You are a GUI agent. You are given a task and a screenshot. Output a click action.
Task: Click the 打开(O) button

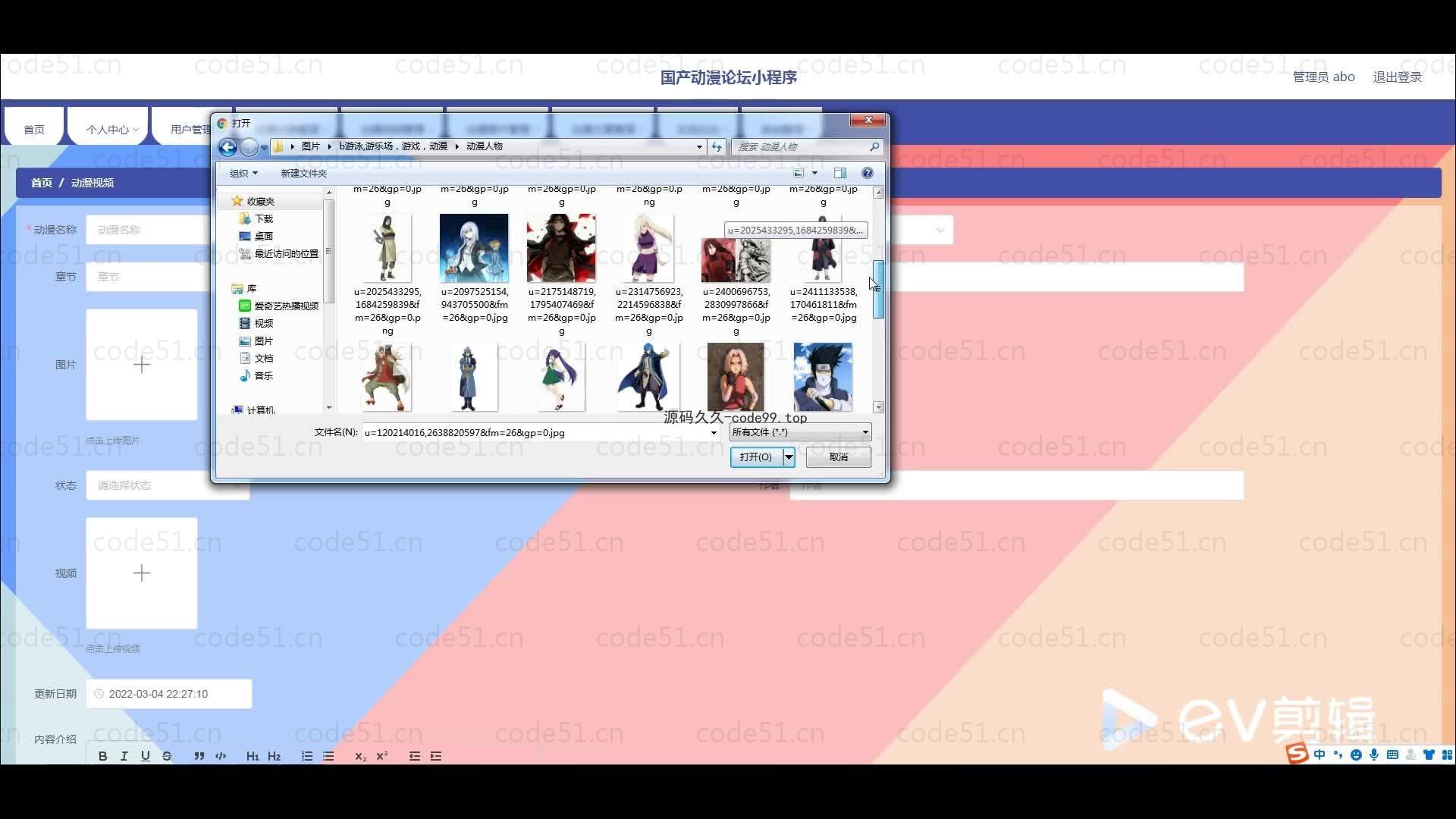pos(756,457)
